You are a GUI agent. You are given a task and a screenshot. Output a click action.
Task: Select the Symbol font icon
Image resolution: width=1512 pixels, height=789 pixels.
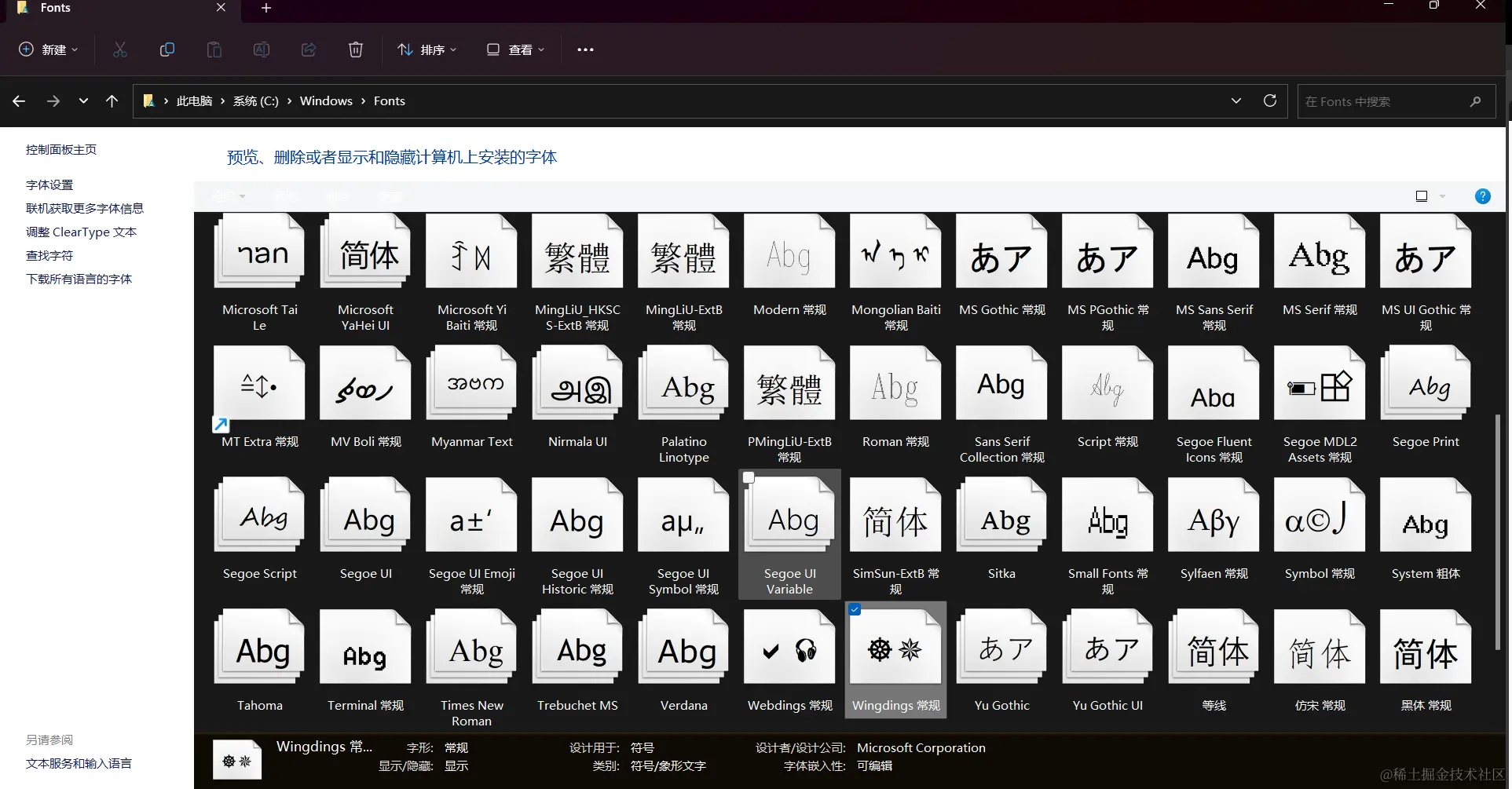pos(1320,517)
